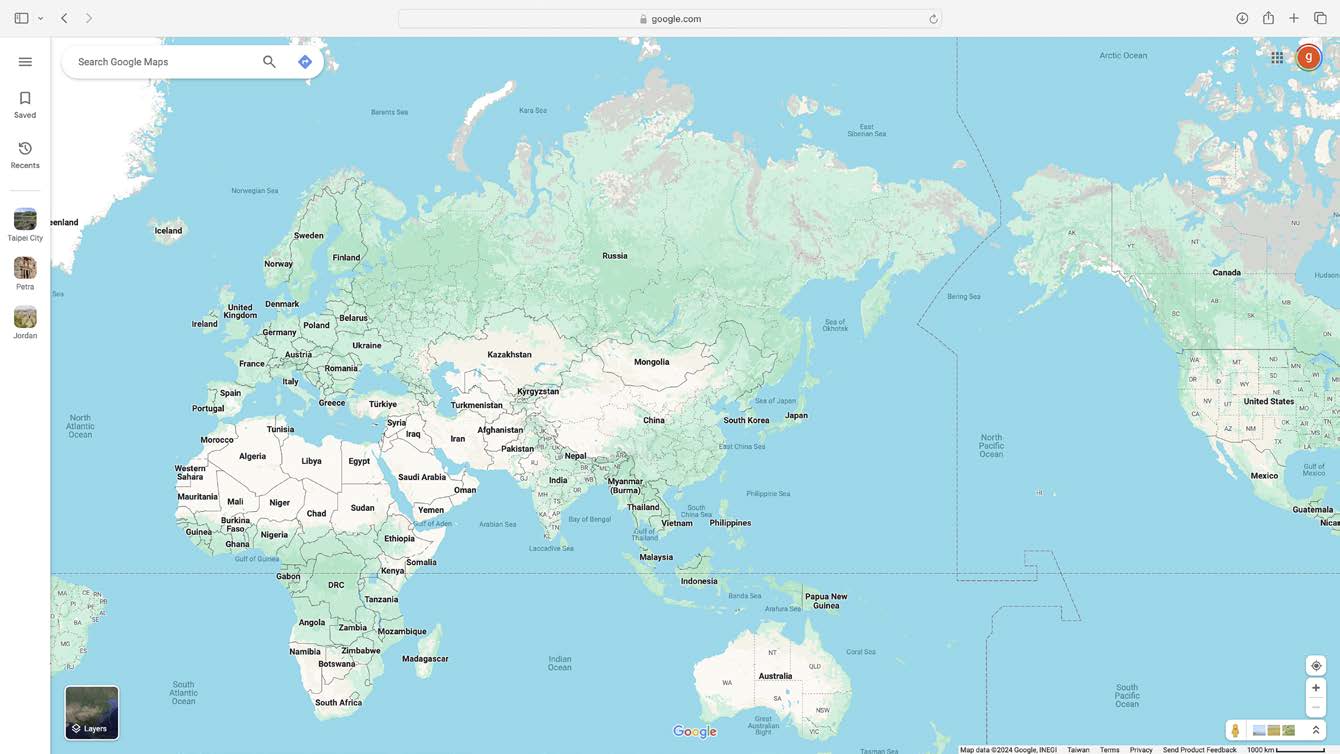Click the Australia label on map
This screenshot has width=1340, height=754.
775,676
